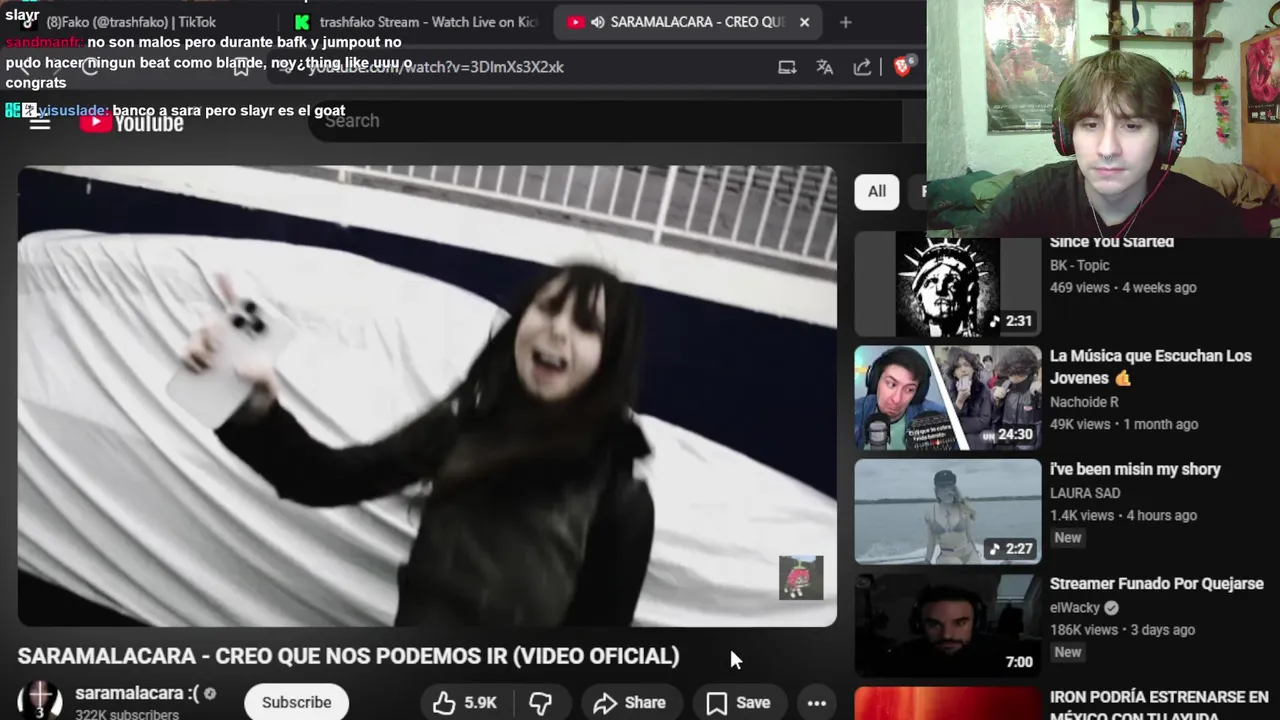Subscribe to the saramalacara channel
Image resolution: width=1280 pixels, height=720 pixels.
coord(296,703)
